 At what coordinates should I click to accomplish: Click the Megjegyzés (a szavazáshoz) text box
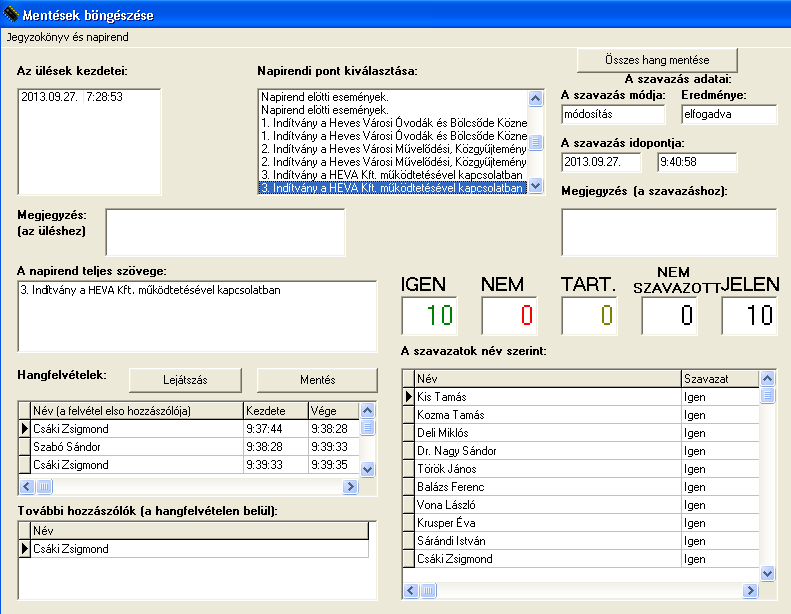(x=669, y=233)
